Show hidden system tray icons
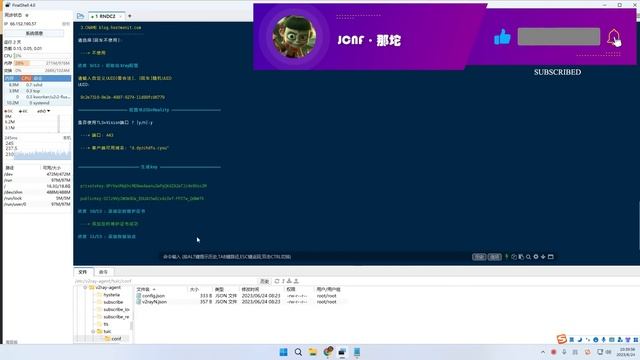 [x=542, y=352]
